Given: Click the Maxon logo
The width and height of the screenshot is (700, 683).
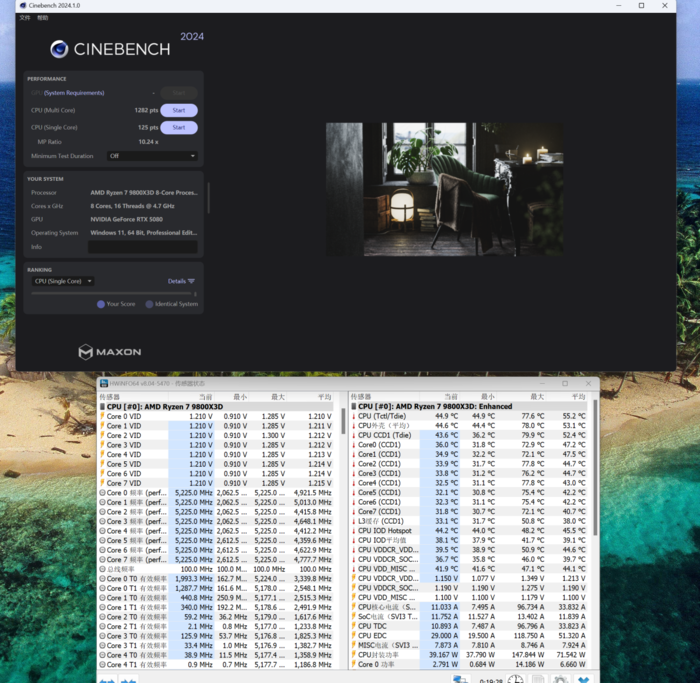Looking at the screenshot, I should [x=110, y=352].
